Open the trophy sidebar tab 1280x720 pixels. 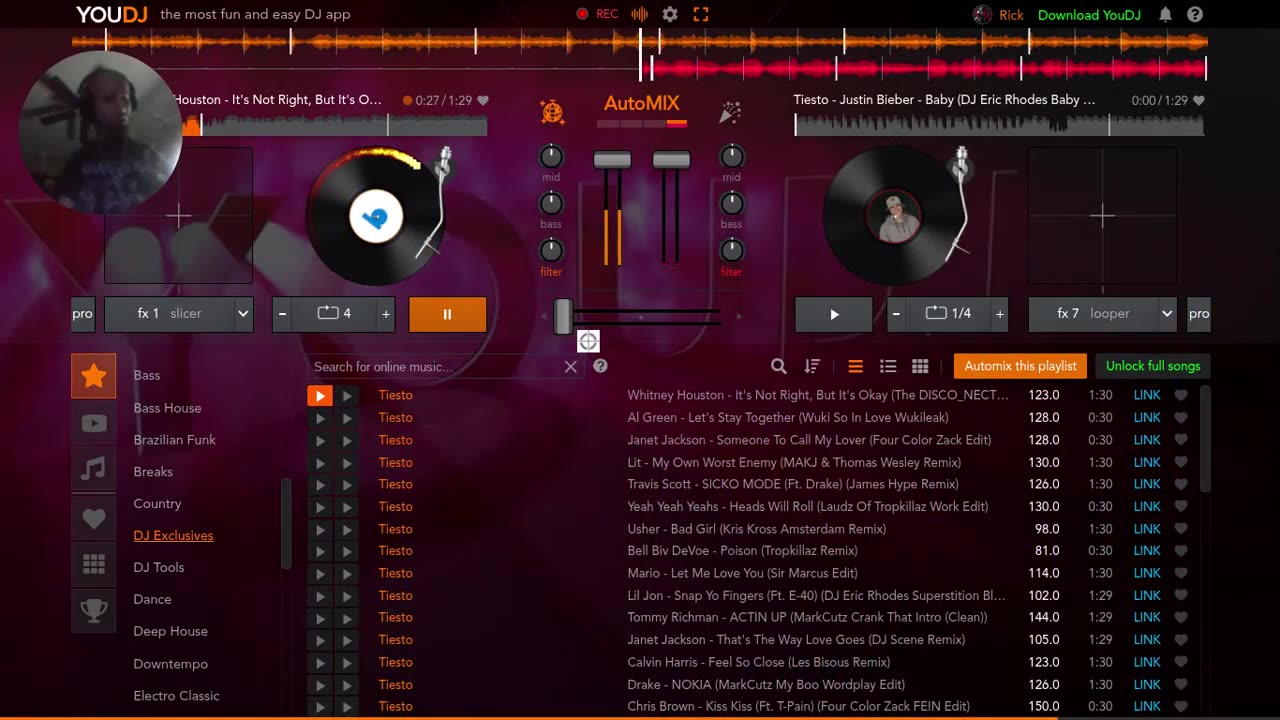tap(94, 611)
